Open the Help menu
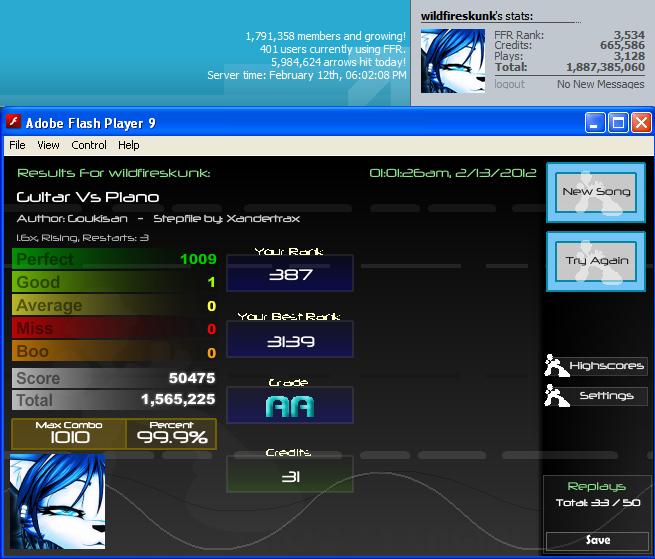The height and width of the screenshot is (559, 655). coord(128,145)
